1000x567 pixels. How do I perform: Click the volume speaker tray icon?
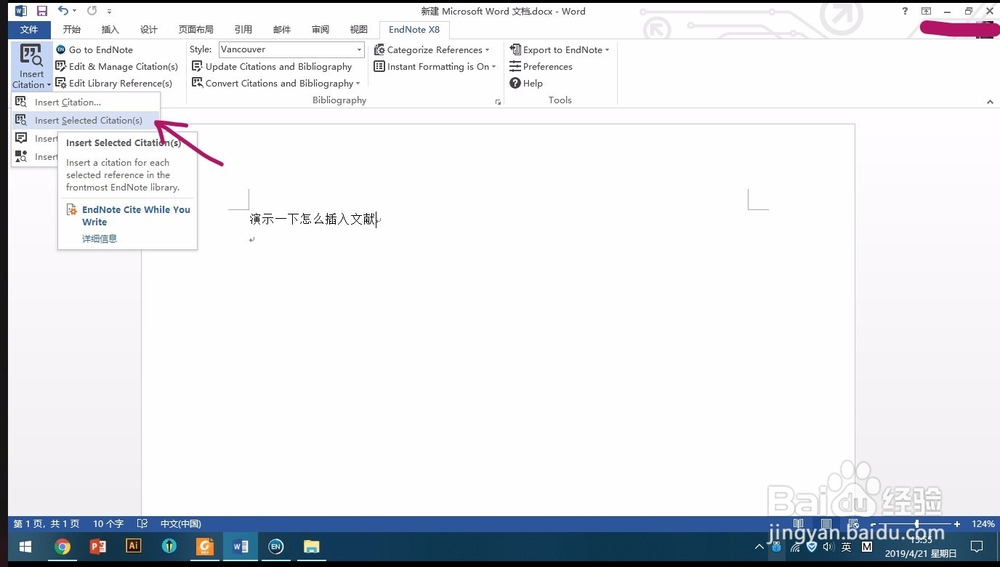point(828,547)
